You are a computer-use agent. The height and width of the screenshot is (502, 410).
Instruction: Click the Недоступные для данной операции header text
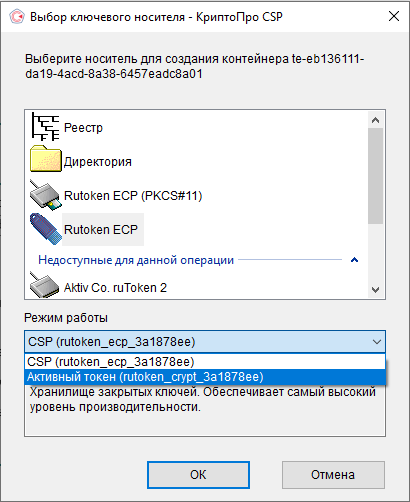coord(136,260)
